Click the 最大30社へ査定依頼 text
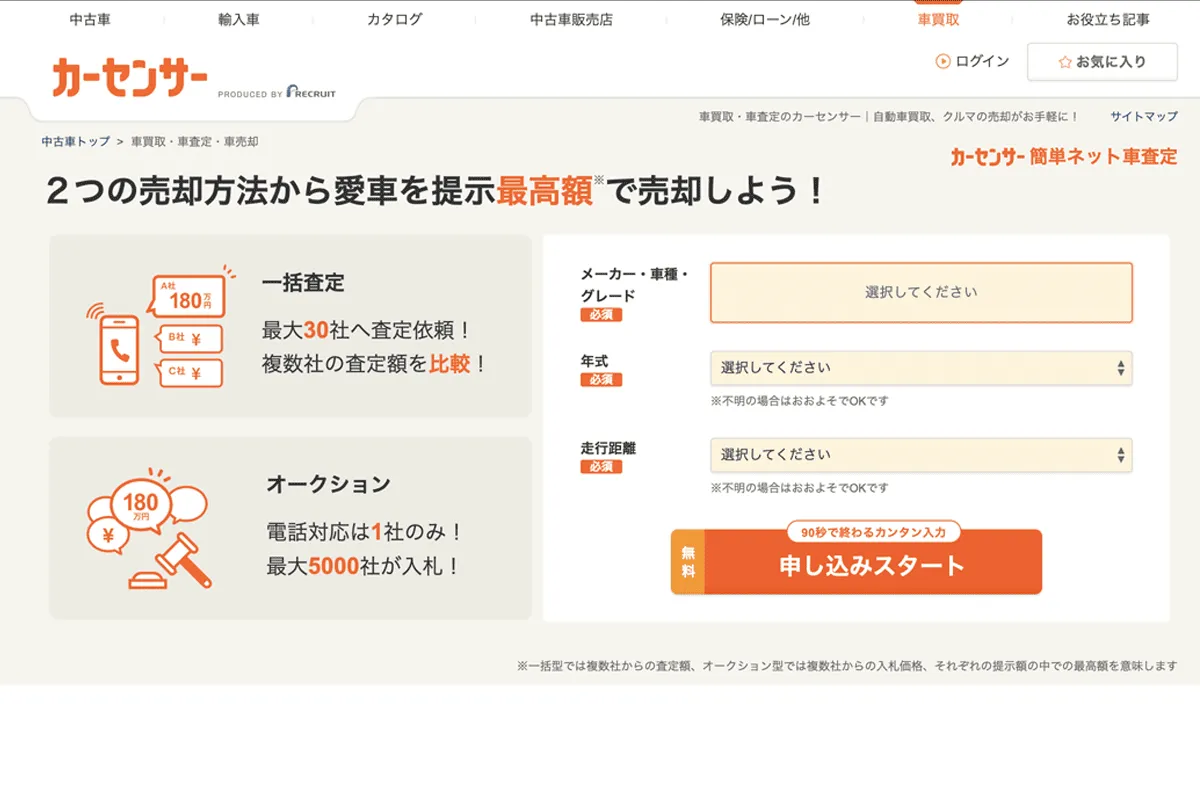The width and height of the screenshot is (1200, 800). tap(366, 330)
